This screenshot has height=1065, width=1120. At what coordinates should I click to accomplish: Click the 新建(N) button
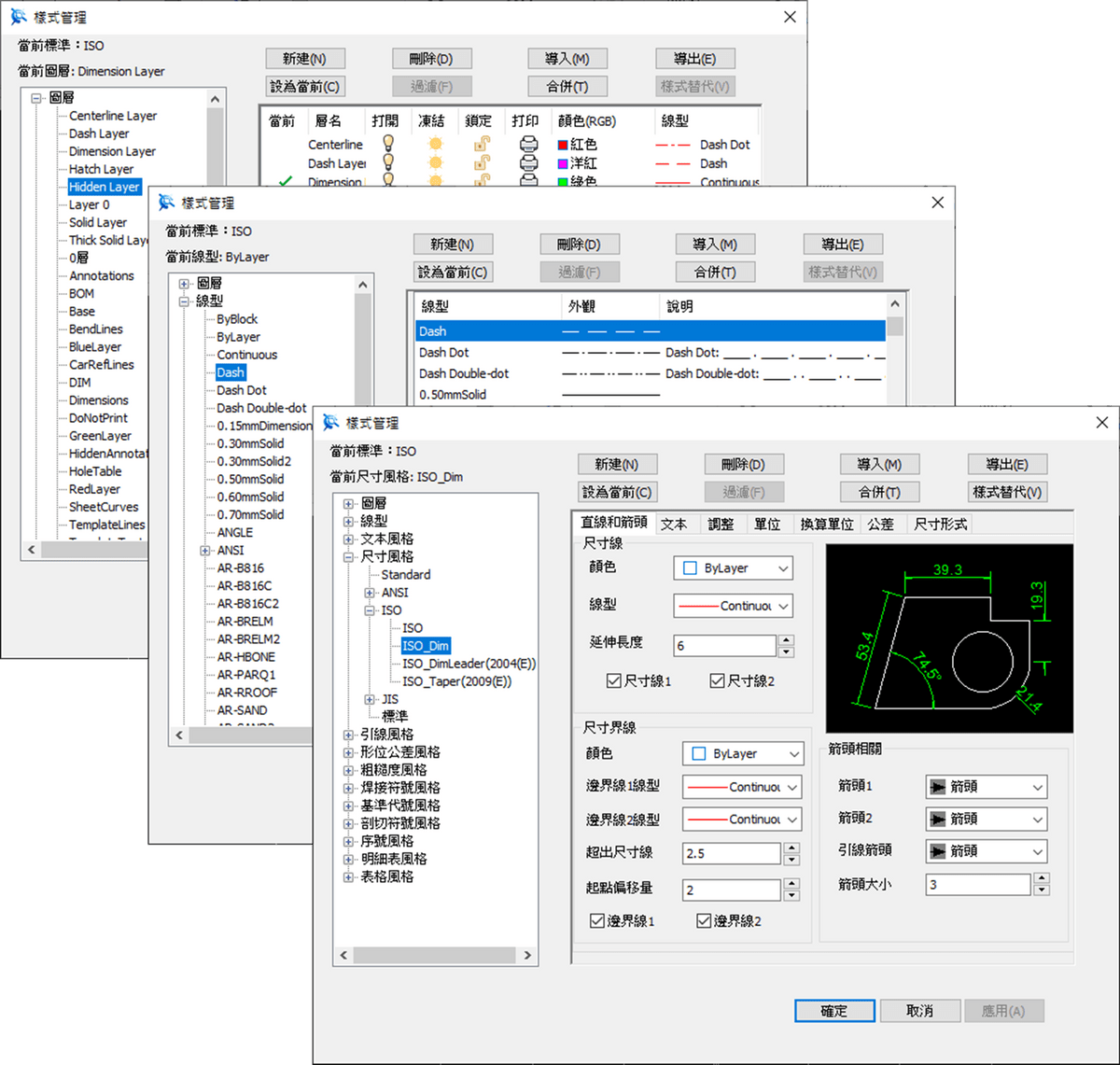point(615,464)
